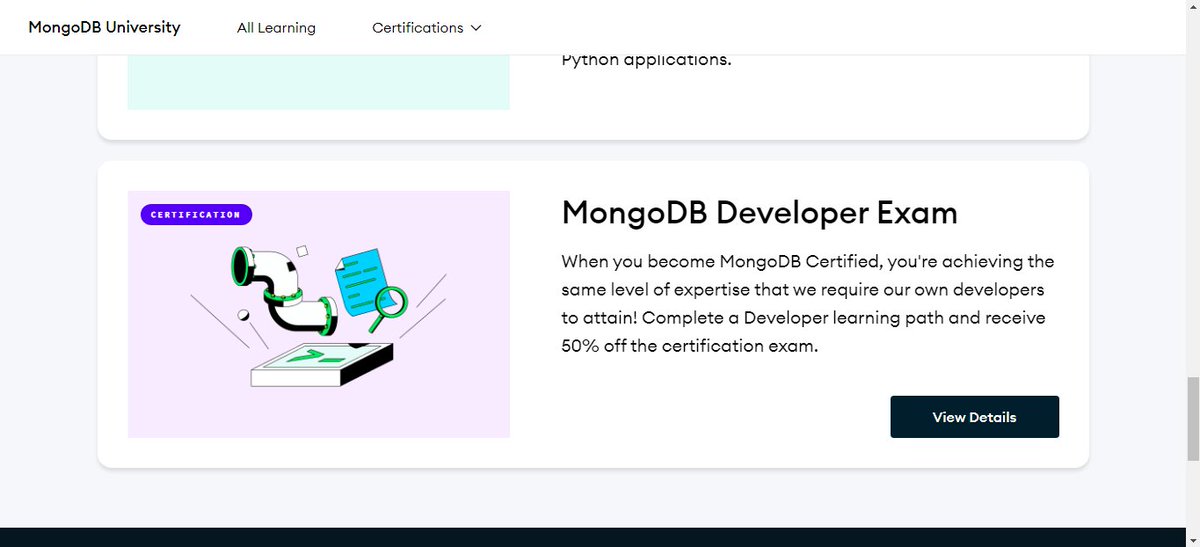Viewport: 1200px width, 547px height.
Task: Click the mint course thumbnail above
Action: coord(319,82)
